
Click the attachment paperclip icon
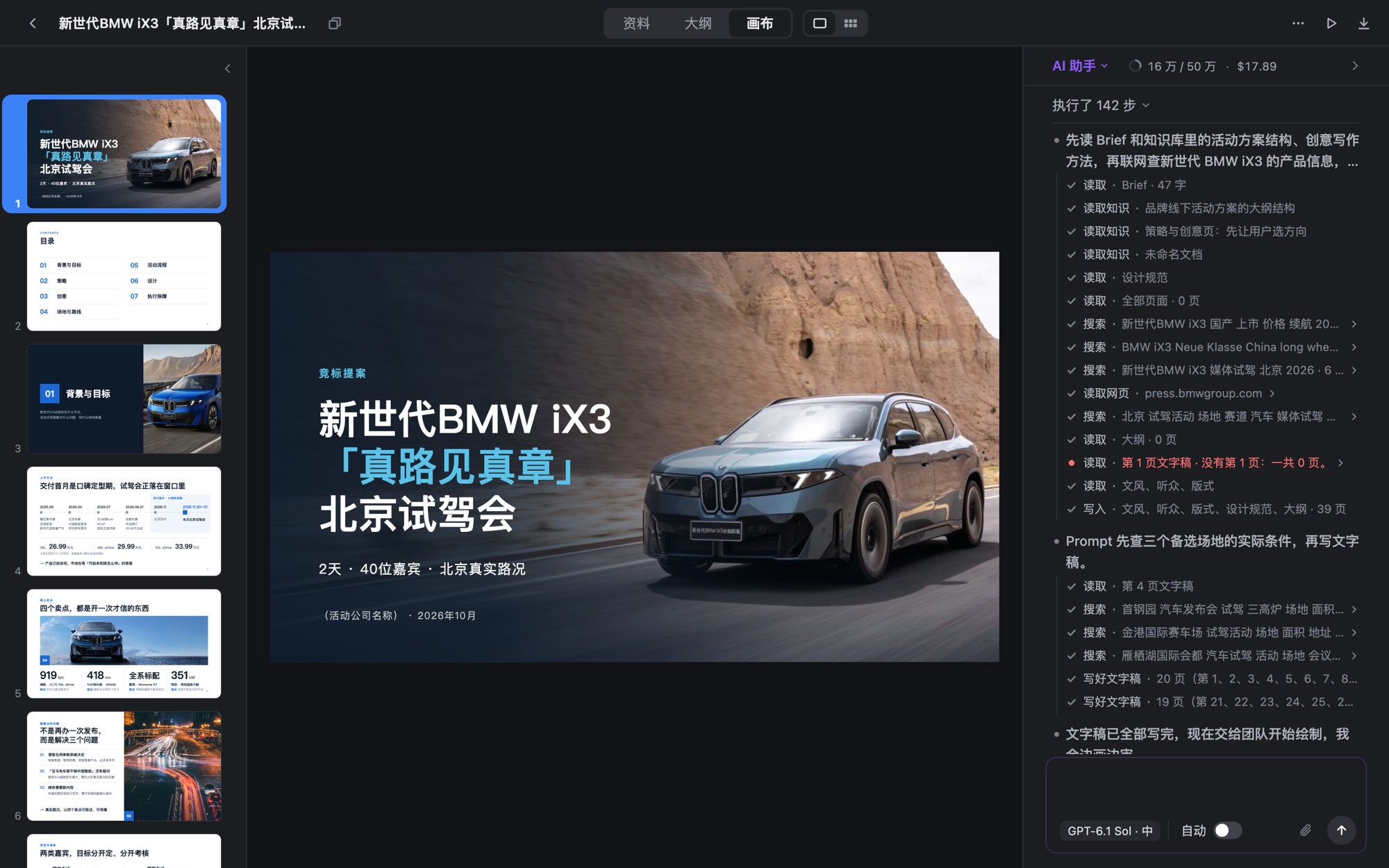click(x=1306, y=831)
